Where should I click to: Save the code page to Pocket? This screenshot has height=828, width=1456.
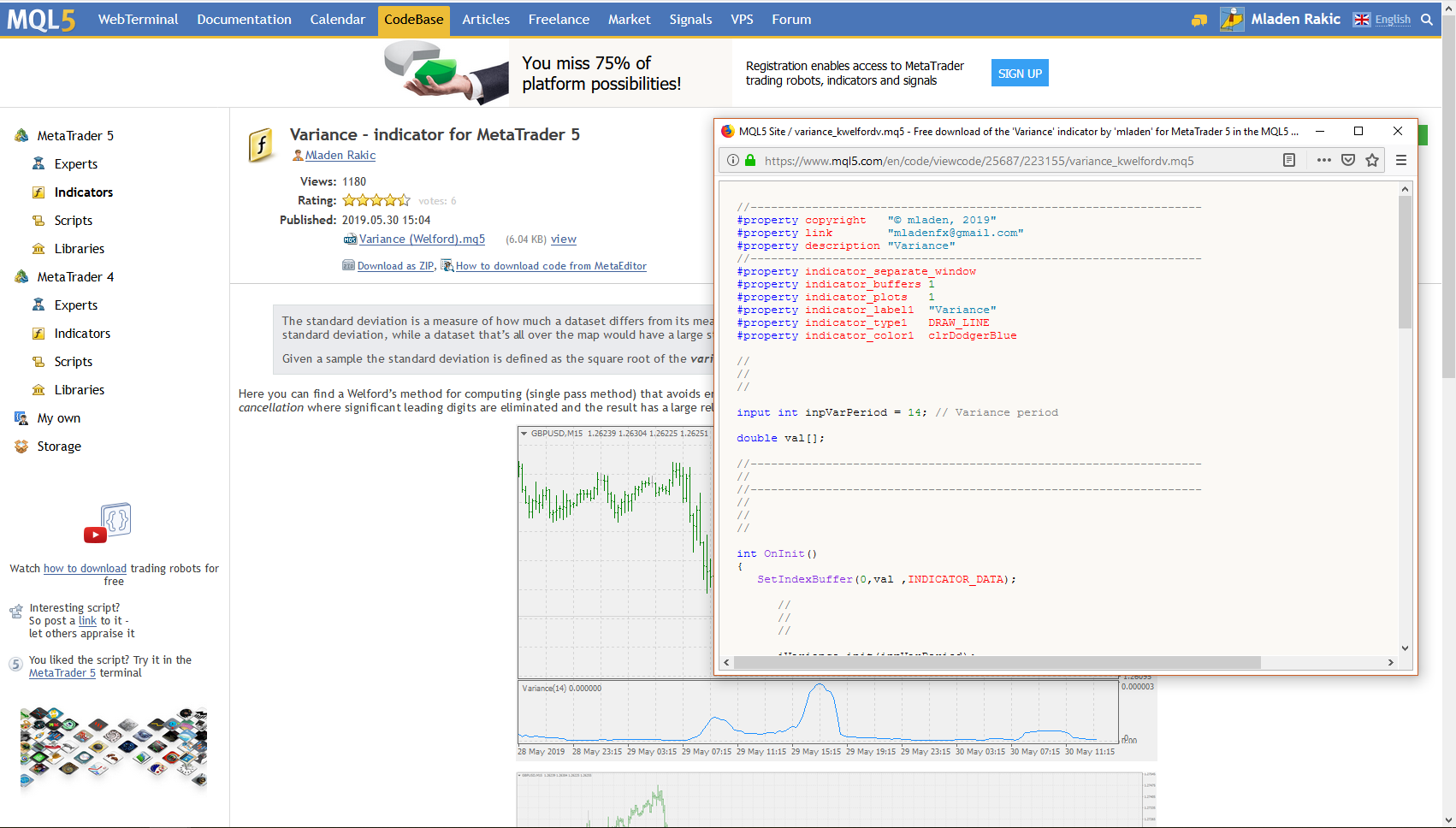tap(1348, 160)
